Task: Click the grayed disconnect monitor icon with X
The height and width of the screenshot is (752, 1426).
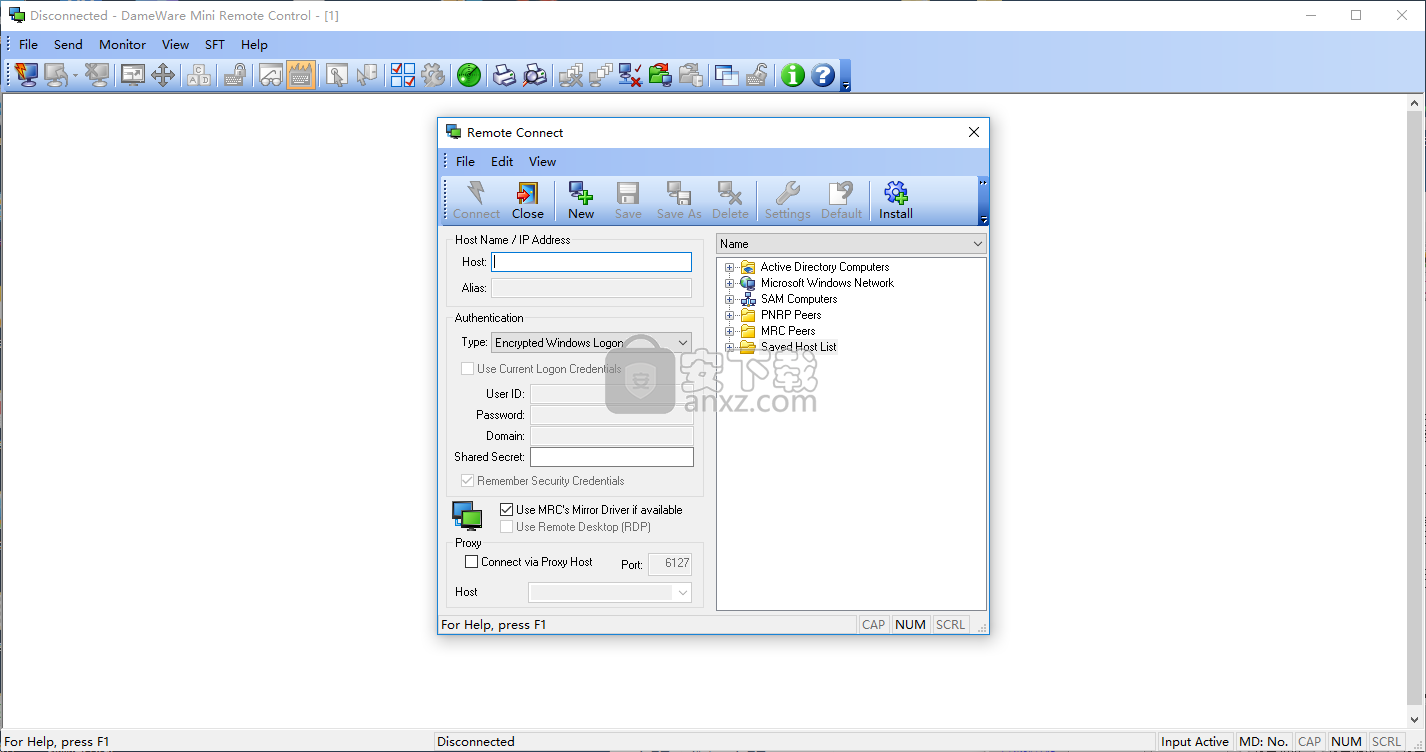Action: coord(97,75)
